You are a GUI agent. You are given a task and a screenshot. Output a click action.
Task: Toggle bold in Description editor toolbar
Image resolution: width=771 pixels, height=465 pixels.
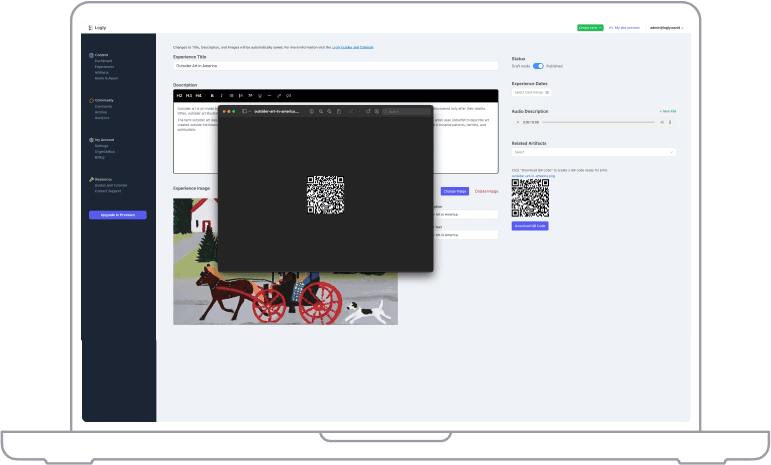point(212,95)
